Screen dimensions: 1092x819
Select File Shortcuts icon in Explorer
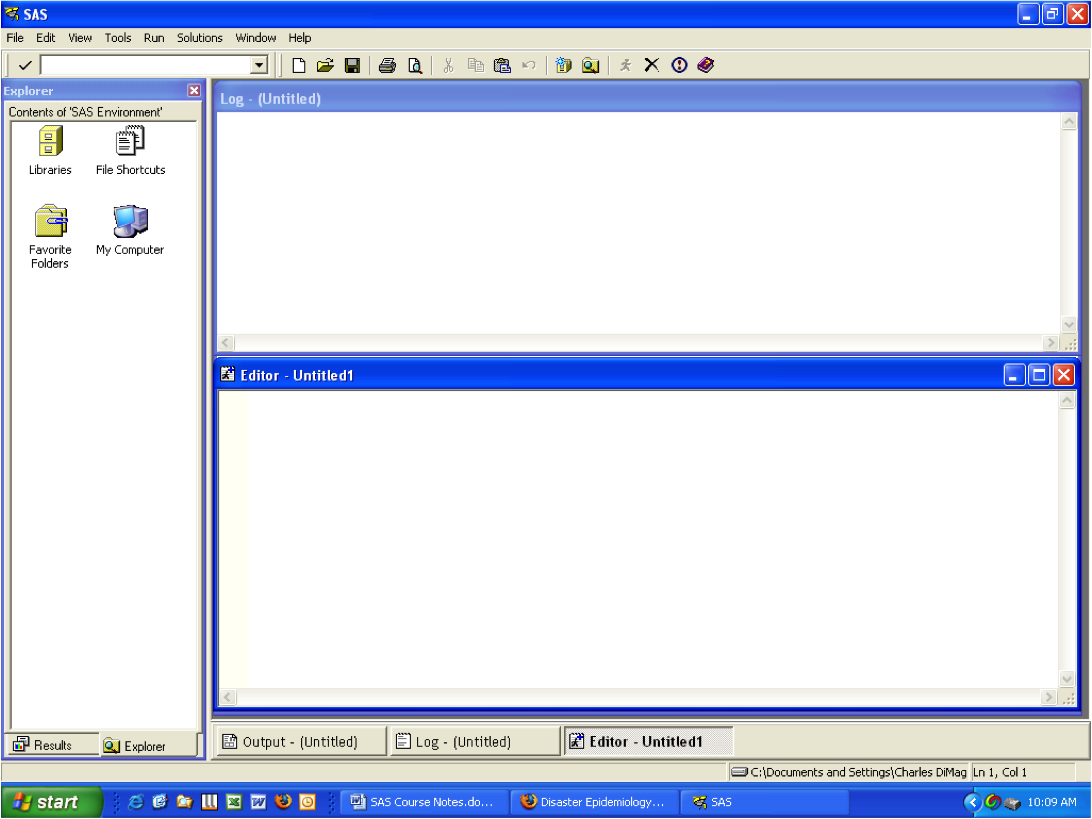click(x=130, y=150)
